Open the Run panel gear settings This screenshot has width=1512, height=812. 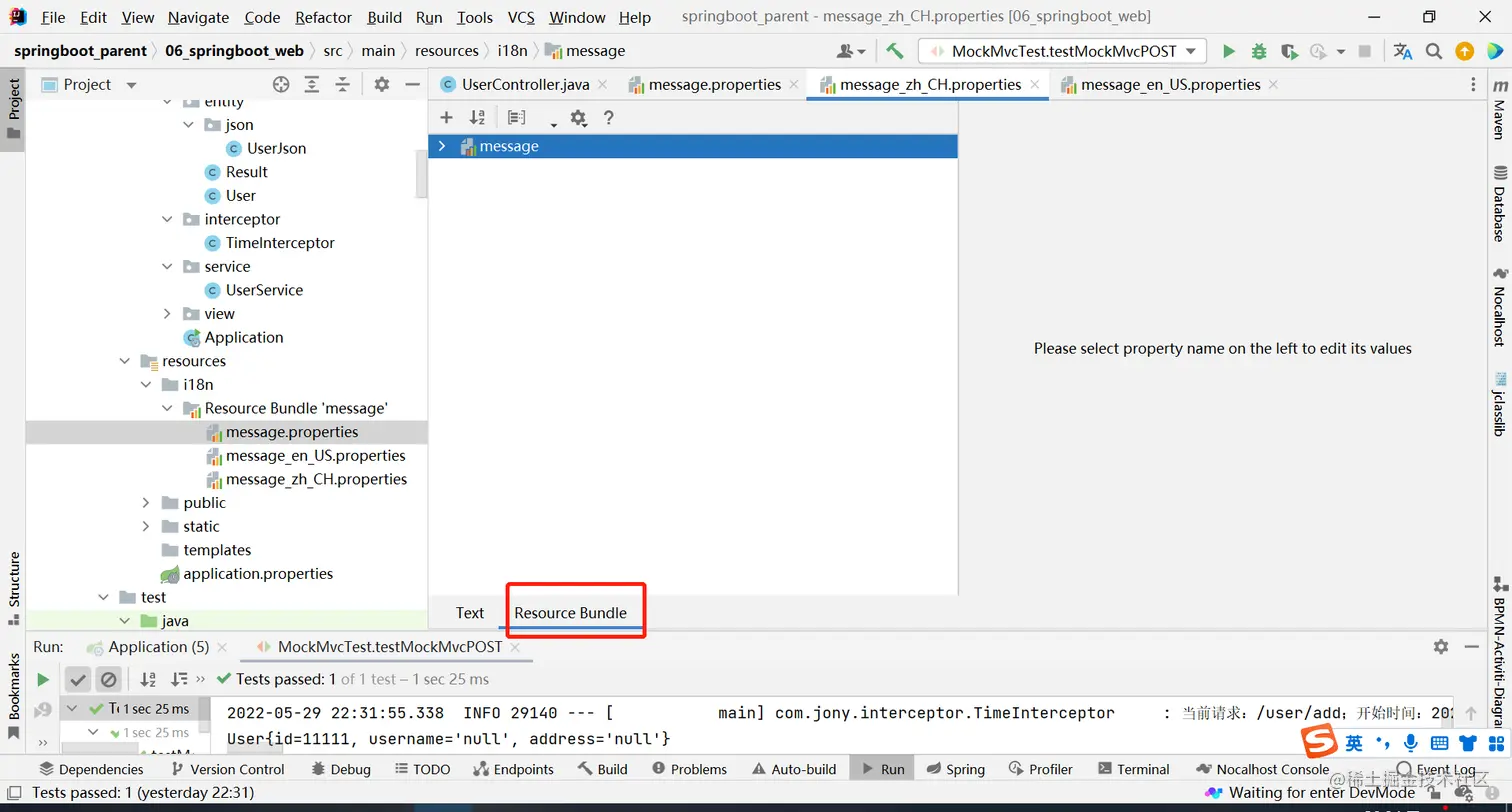tap(1441, 647)
